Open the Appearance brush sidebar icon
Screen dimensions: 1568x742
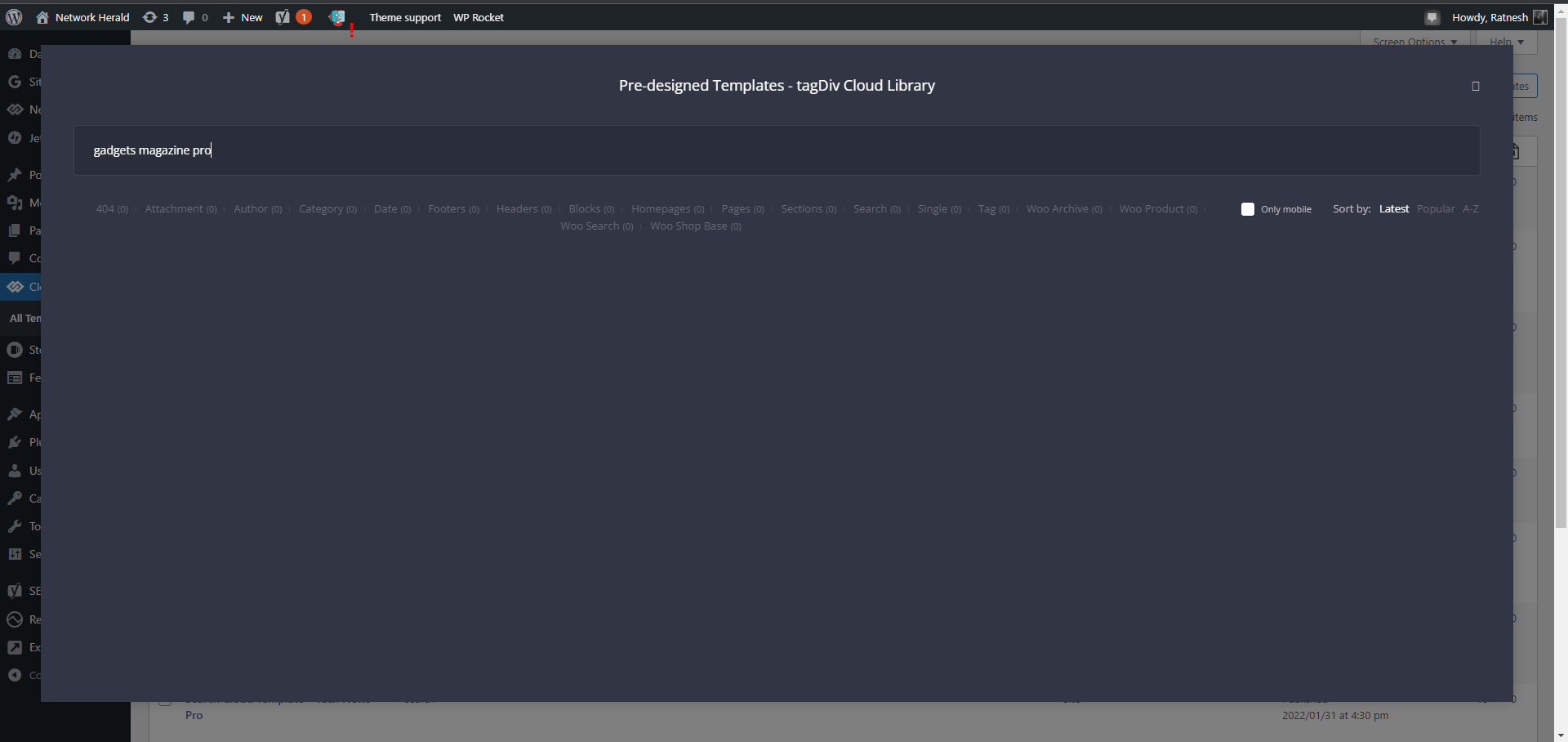[x=15, y=414]
